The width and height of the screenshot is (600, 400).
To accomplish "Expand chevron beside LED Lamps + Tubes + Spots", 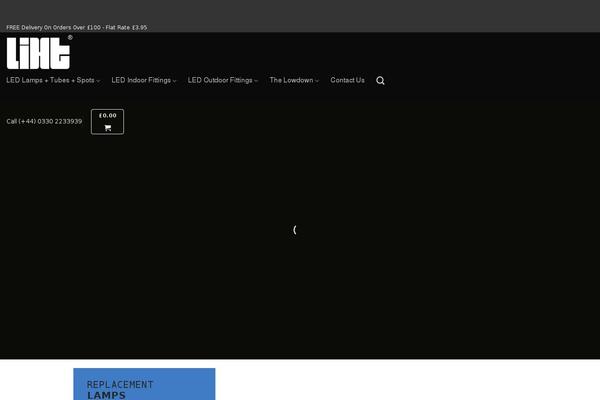I will pyautogui.click(x=98, y=81).
